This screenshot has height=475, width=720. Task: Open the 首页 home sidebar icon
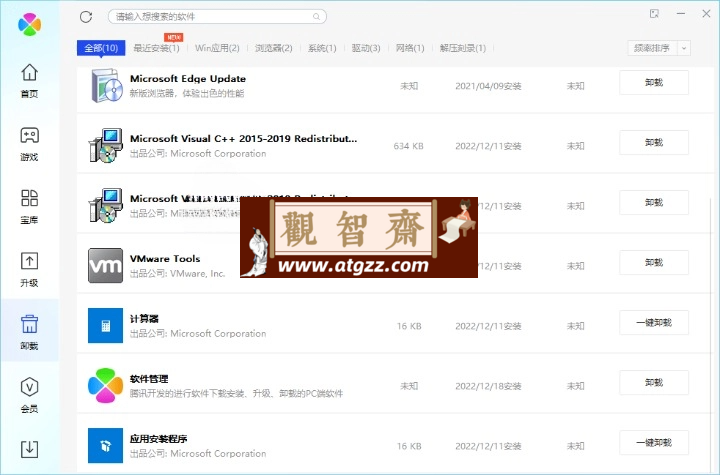[x=29, y=80]
